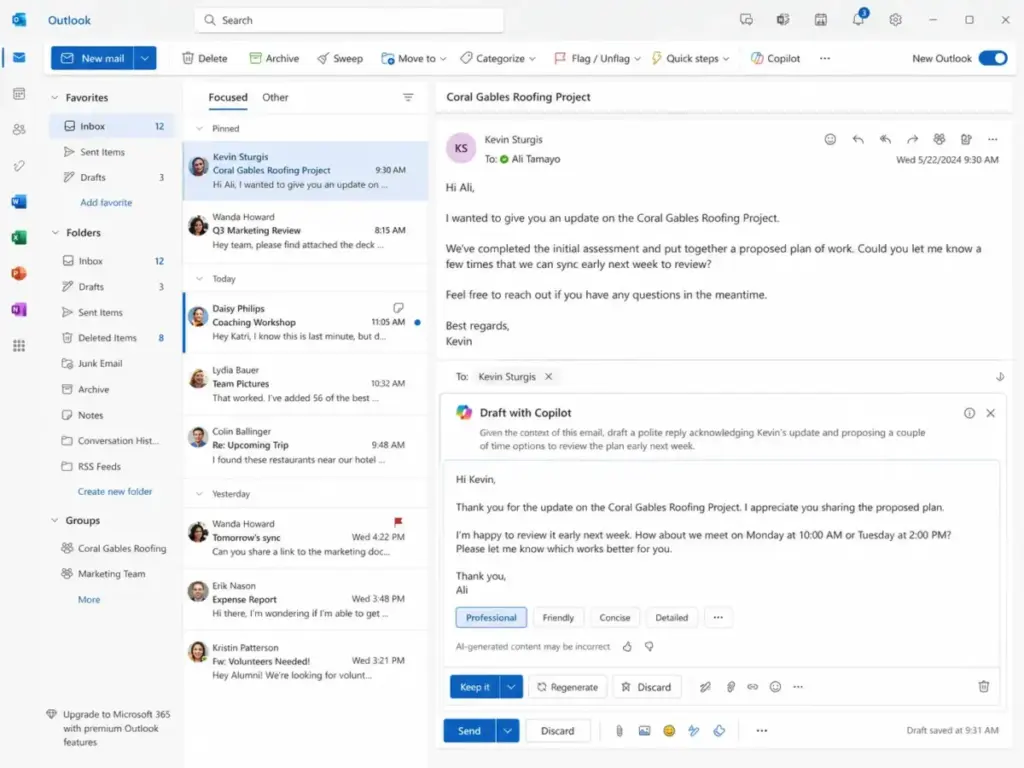Screen dimensions: 1024x768
Task: Open the Calendar app in left rail
Action: (x=19, y=94)
